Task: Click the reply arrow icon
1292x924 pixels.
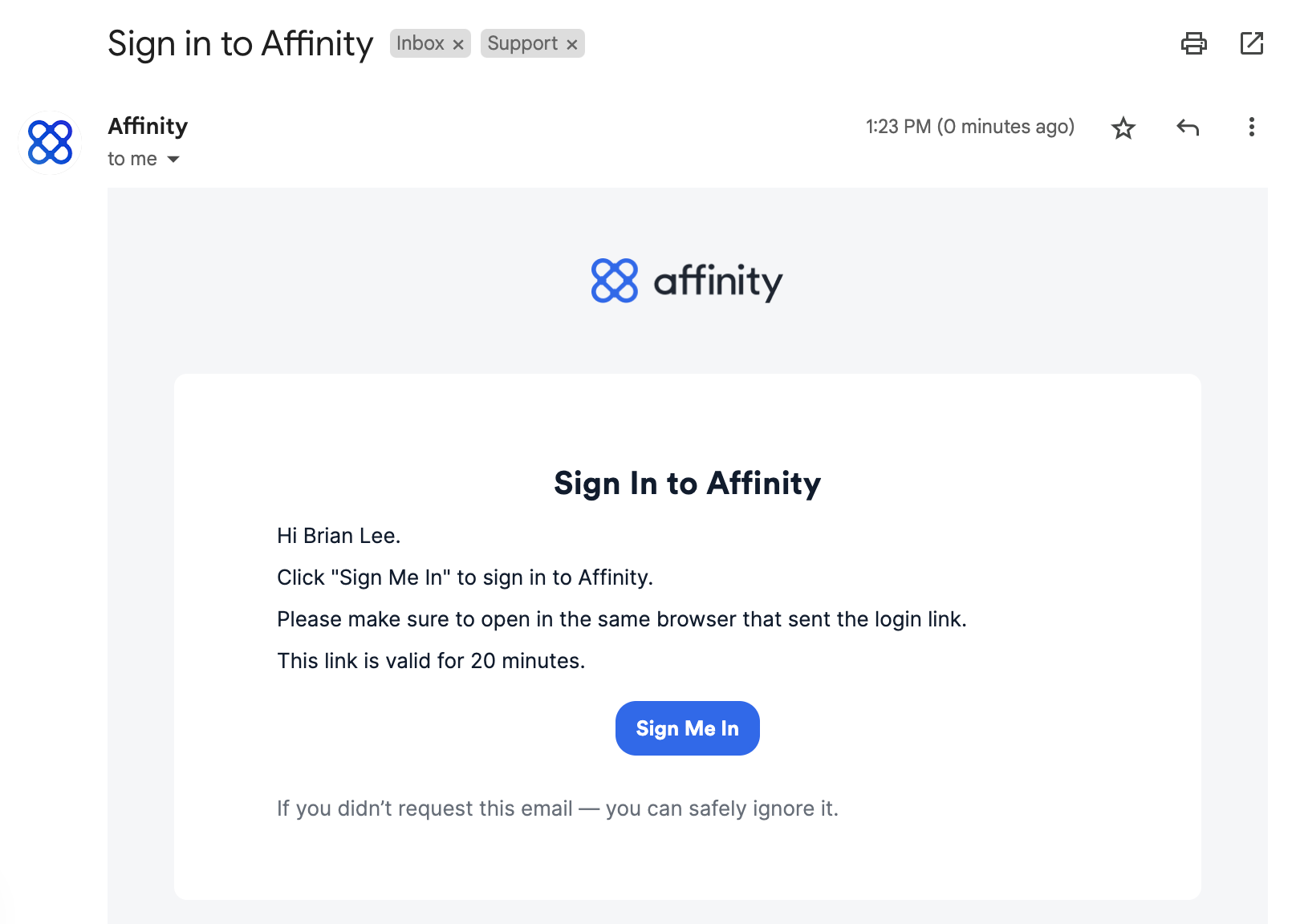Action: point(1188,127)
